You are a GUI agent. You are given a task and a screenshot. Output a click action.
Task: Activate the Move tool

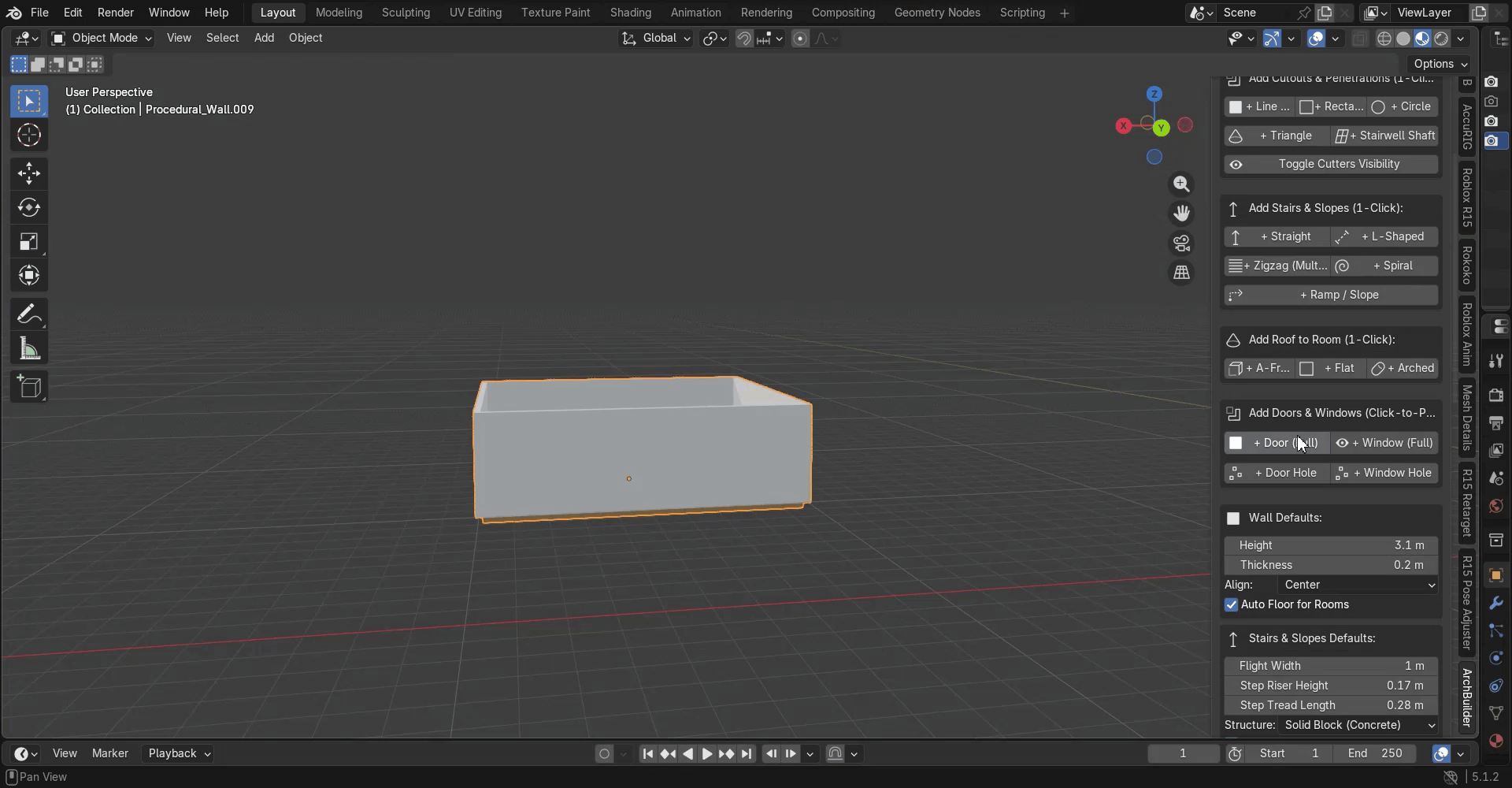29,173
